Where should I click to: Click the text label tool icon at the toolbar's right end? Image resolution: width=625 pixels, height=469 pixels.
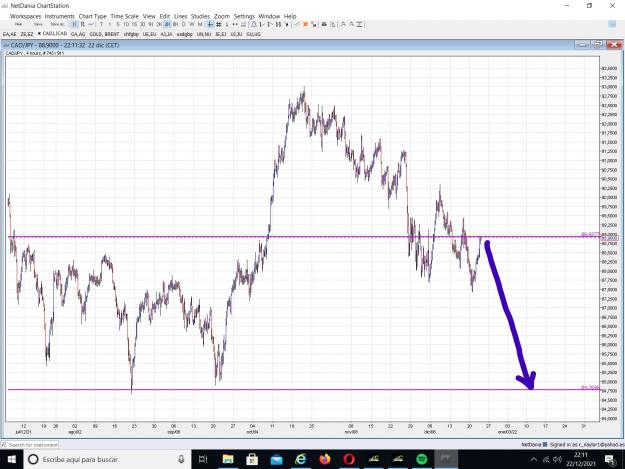359,24
